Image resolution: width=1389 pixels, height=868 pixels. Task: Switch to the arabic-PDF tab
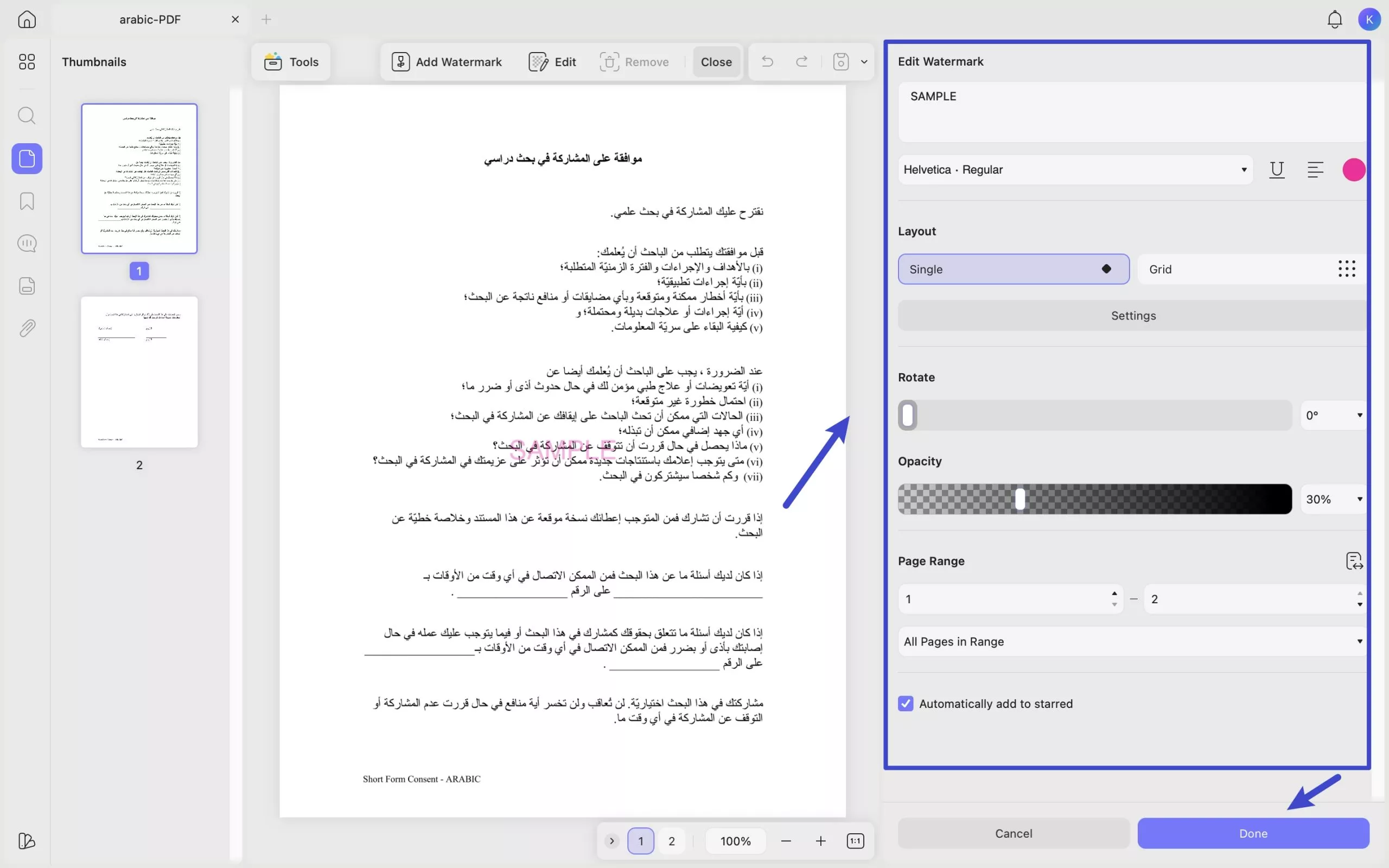150,19
